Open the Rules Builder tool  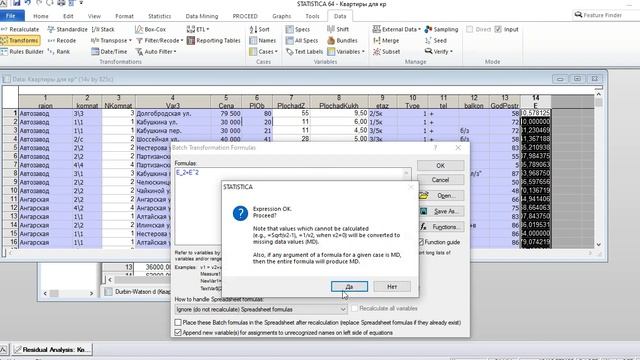[22, 52]
